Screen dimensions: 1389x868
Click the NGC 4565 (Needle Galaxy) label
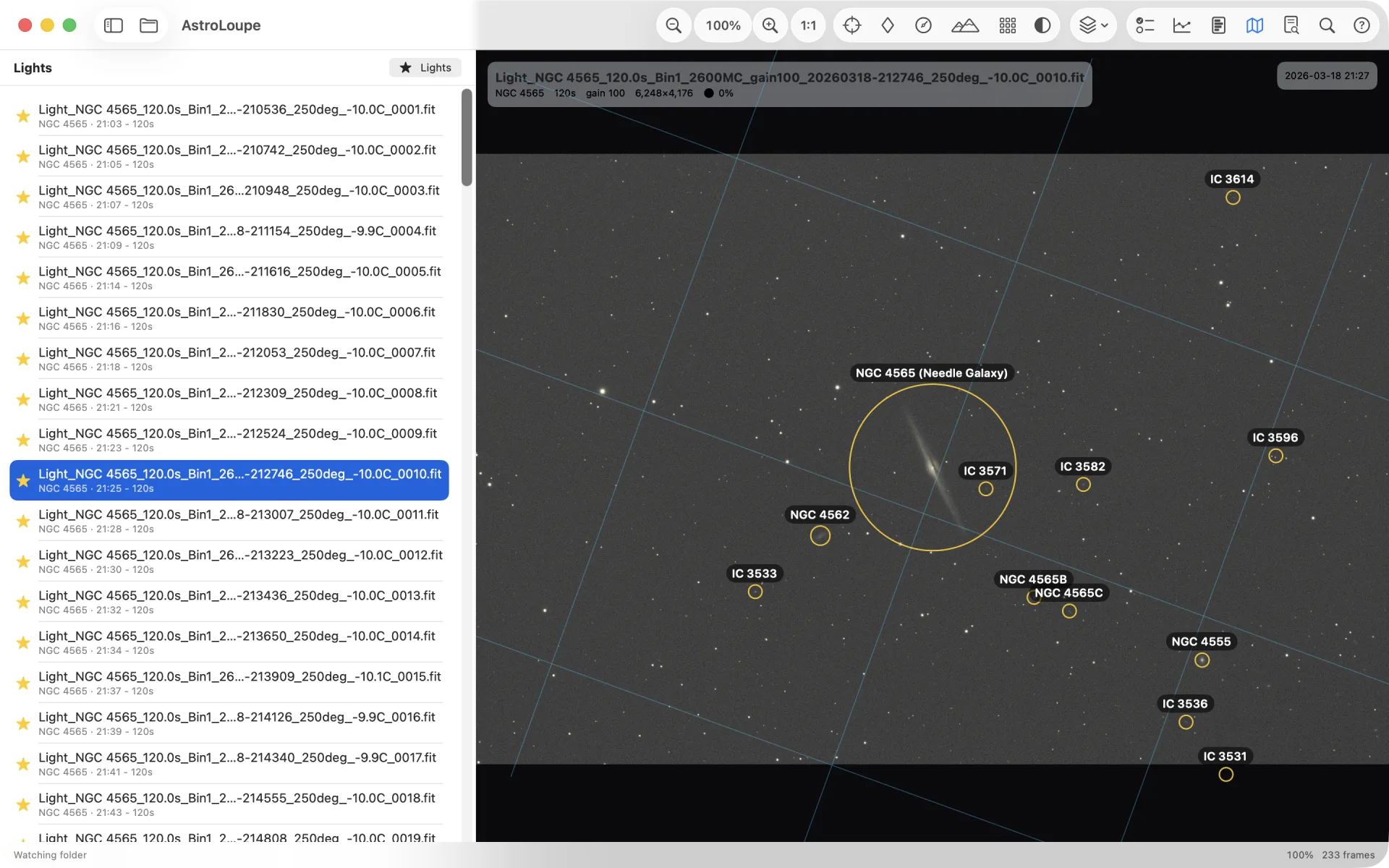(931, 373)
